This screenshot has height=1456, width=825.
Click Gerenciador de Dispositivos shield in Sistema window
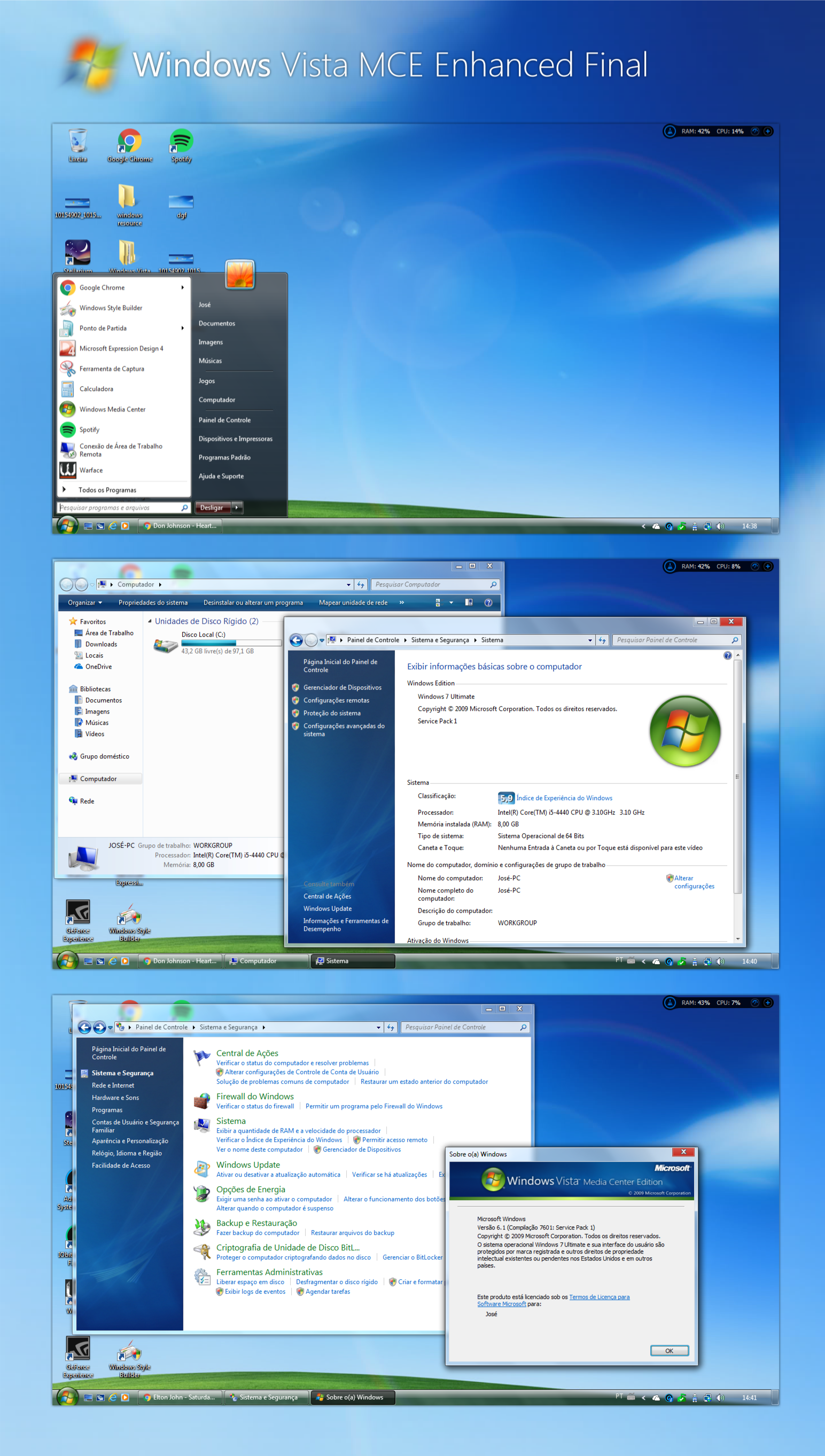pos(295,687)
